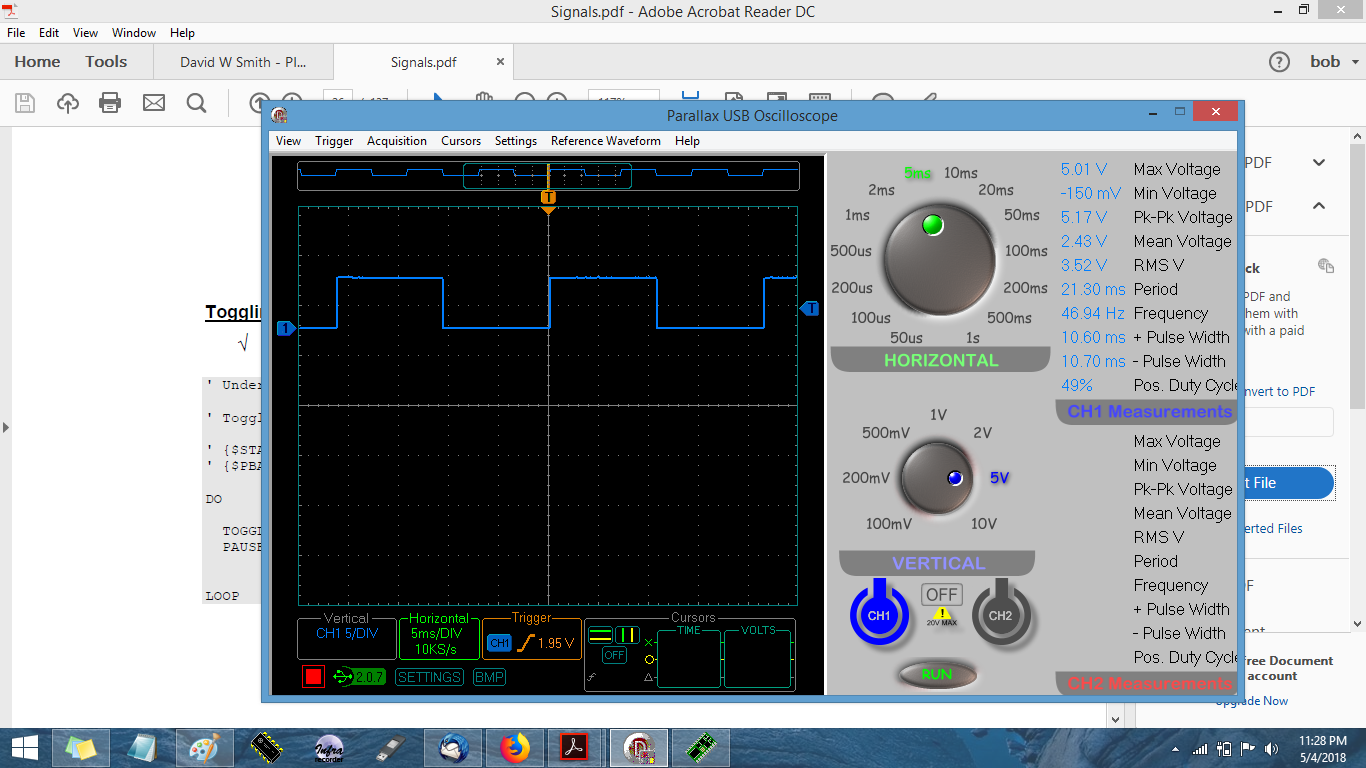The height and width of the screenshot is (768, 1366).
Task: Open the Cursors menu item
Action: click(461, 141)
